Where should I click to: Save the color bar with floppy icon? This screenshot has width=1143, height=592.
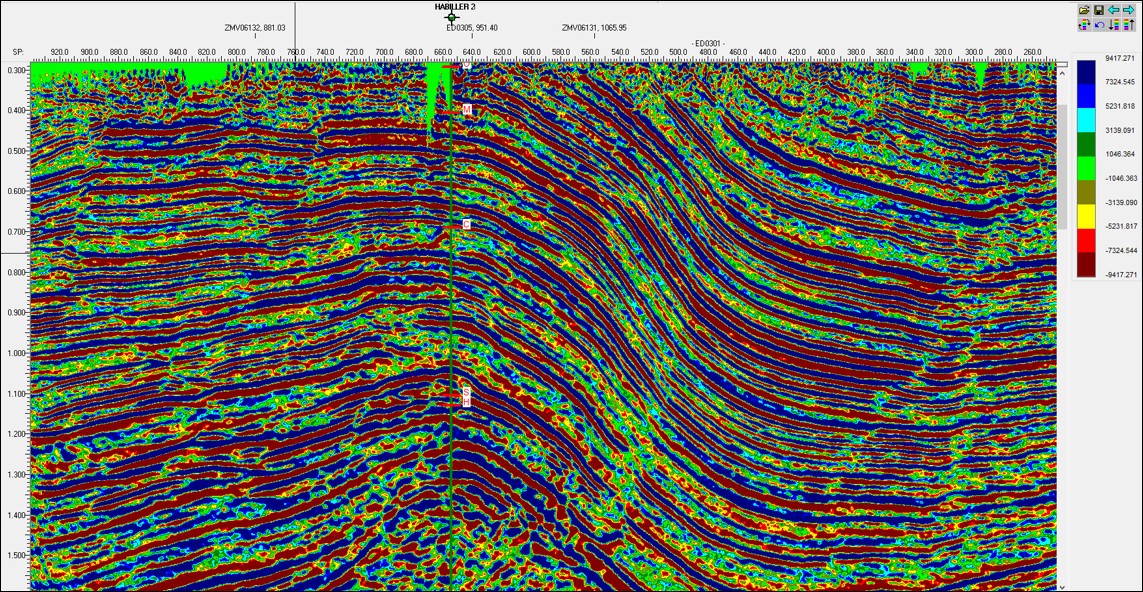[x=1099, y=10]
